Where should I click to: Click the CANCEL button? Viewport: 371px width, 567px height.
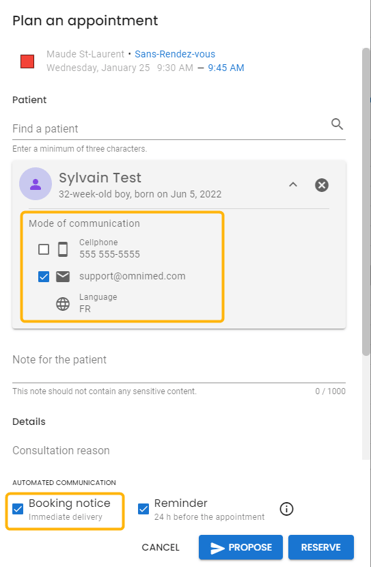click(161, 547)
